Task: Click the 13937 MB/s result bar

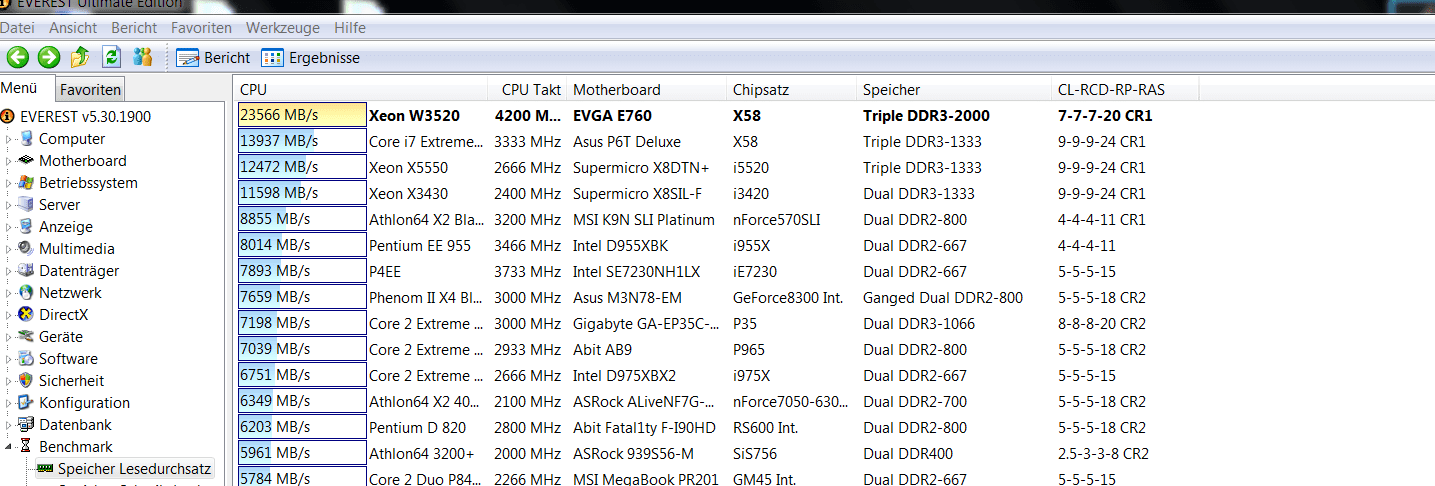Action: click(x=302, y=141)
